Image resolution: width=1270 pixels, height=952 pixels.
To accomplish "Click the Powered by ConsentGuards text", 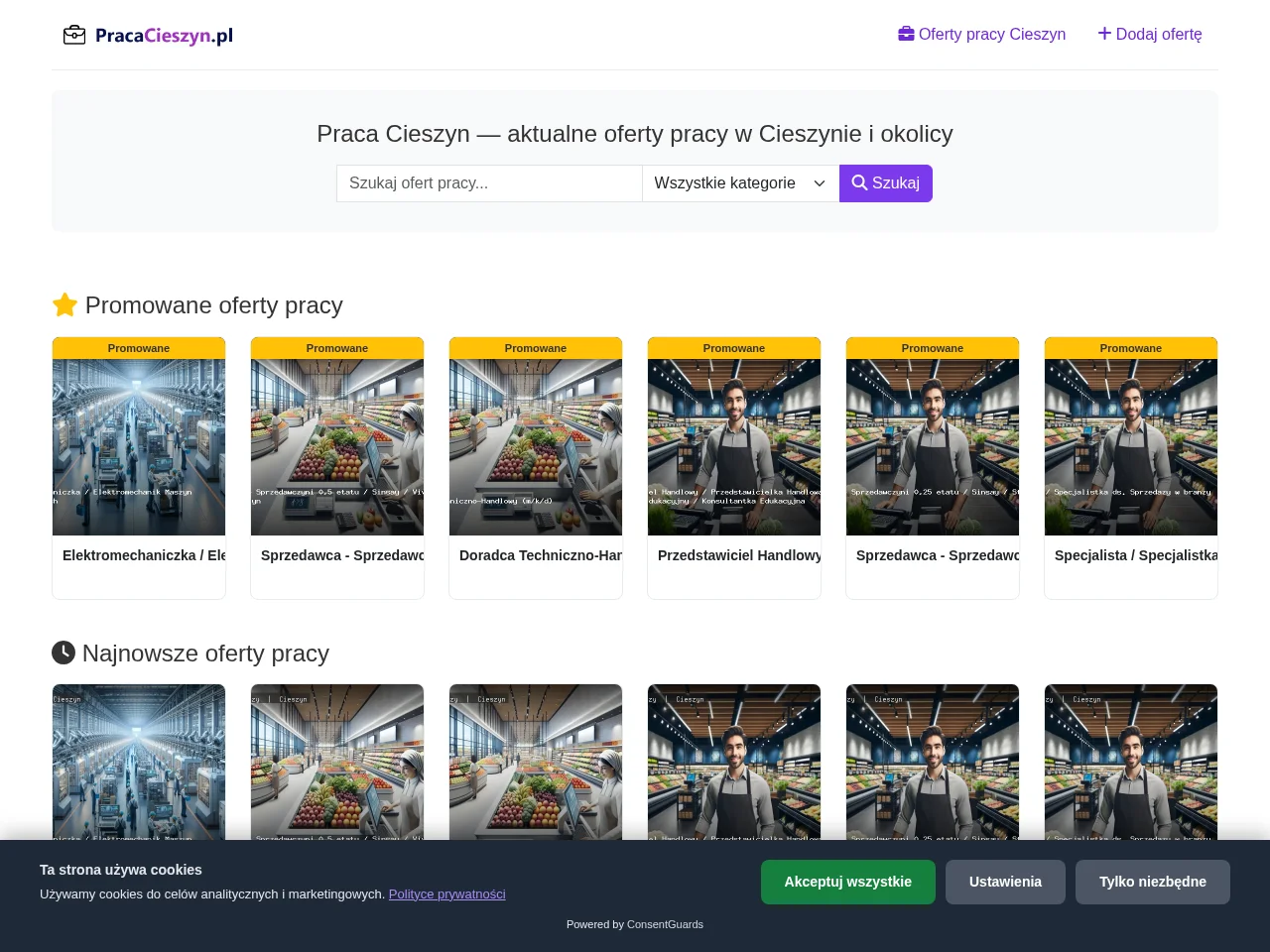I will (x=635, y=924).
